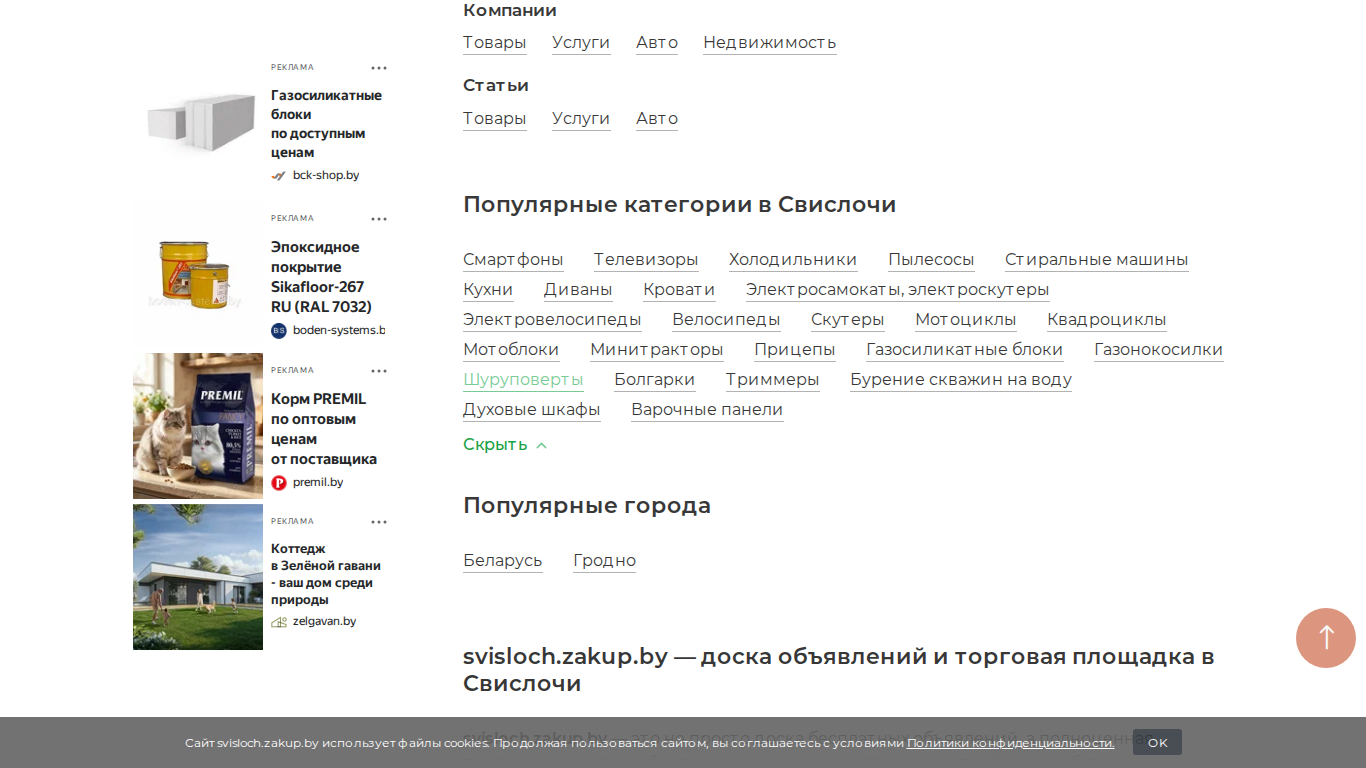Select Бурение скважин на воду link

pyautogui.click(x=961, y=380)
